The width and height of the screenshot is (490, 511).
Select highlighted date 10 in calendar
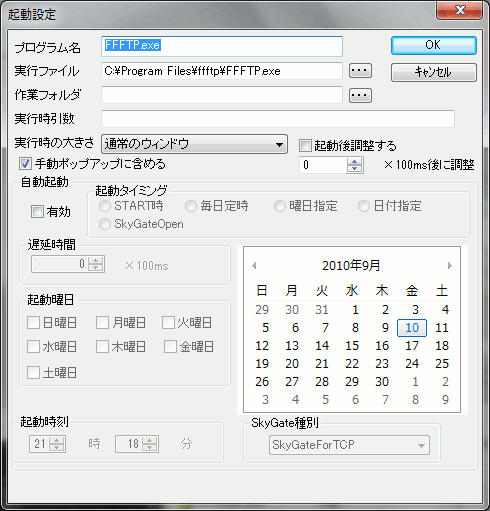pos(412,328)
